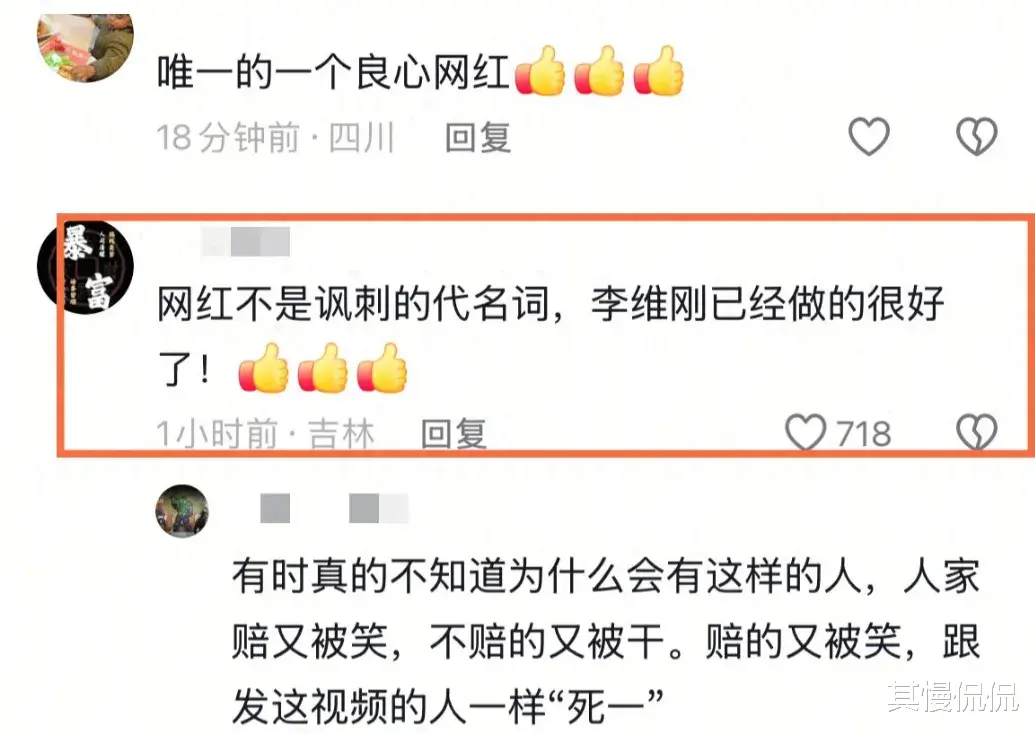Reply to the comment from 吉林
This screenshot has height=734, width=1035.
click(454, 434)
